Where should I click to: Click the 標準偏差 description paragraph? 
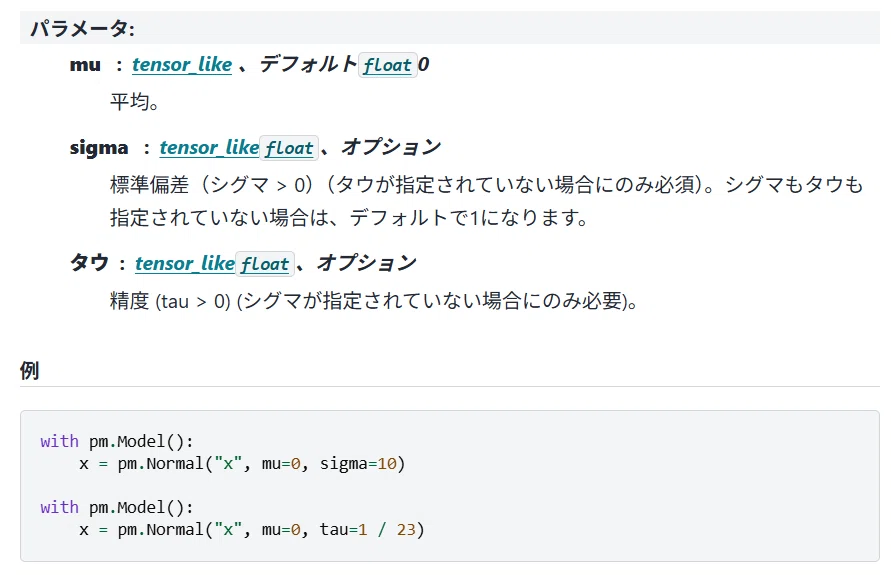click(486, 201)
